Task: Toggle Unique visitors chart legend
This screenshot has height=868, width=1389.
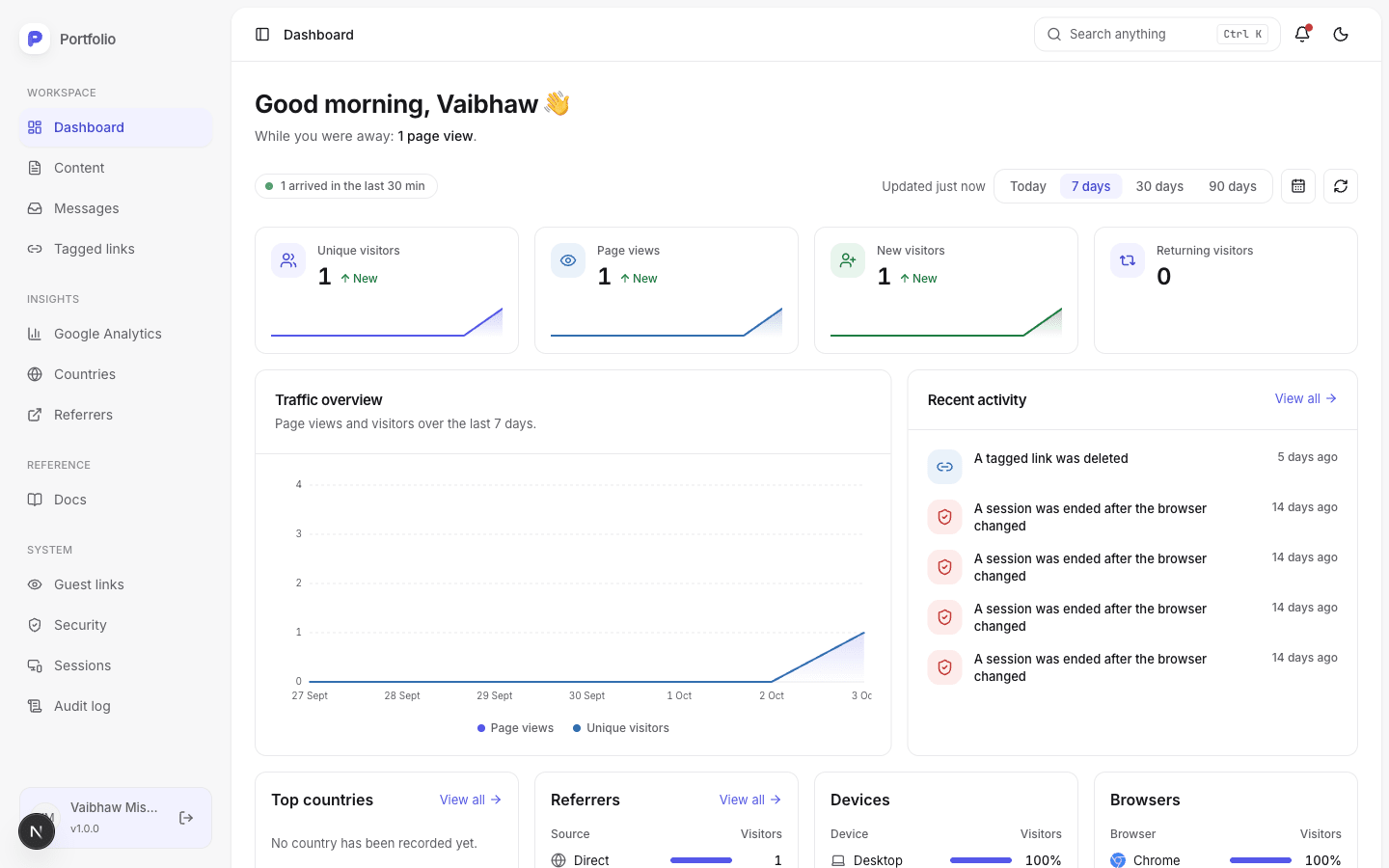Action: point(621,728)
